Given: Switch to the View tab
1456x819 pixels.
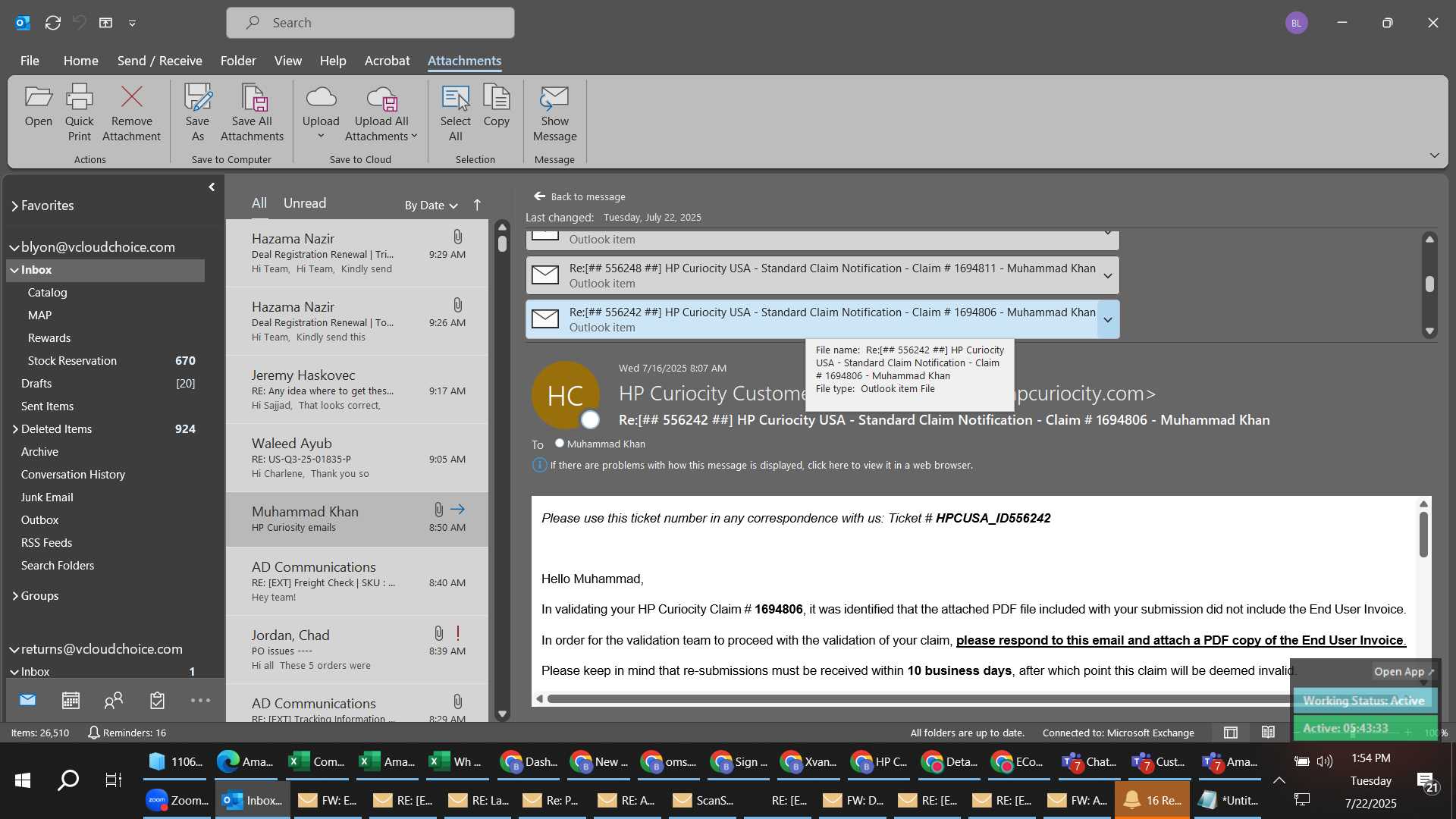Looking at the screenshot, I should pos(287,61).
